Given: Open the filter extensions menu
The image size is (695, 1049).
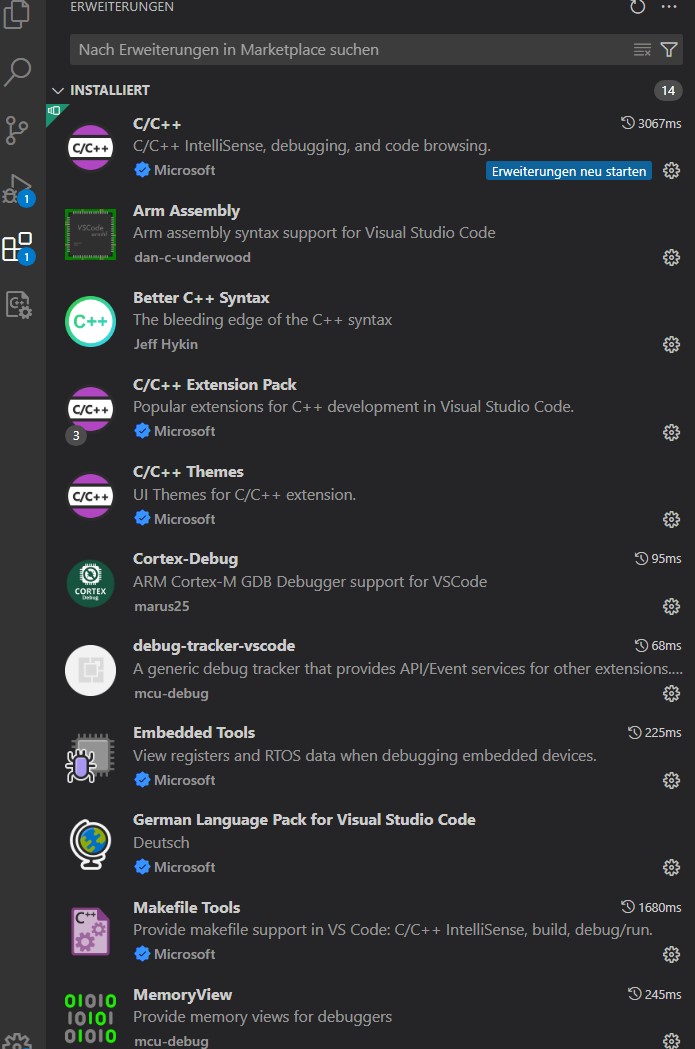Looking at the screenshot, I should [x=669, y=50].
